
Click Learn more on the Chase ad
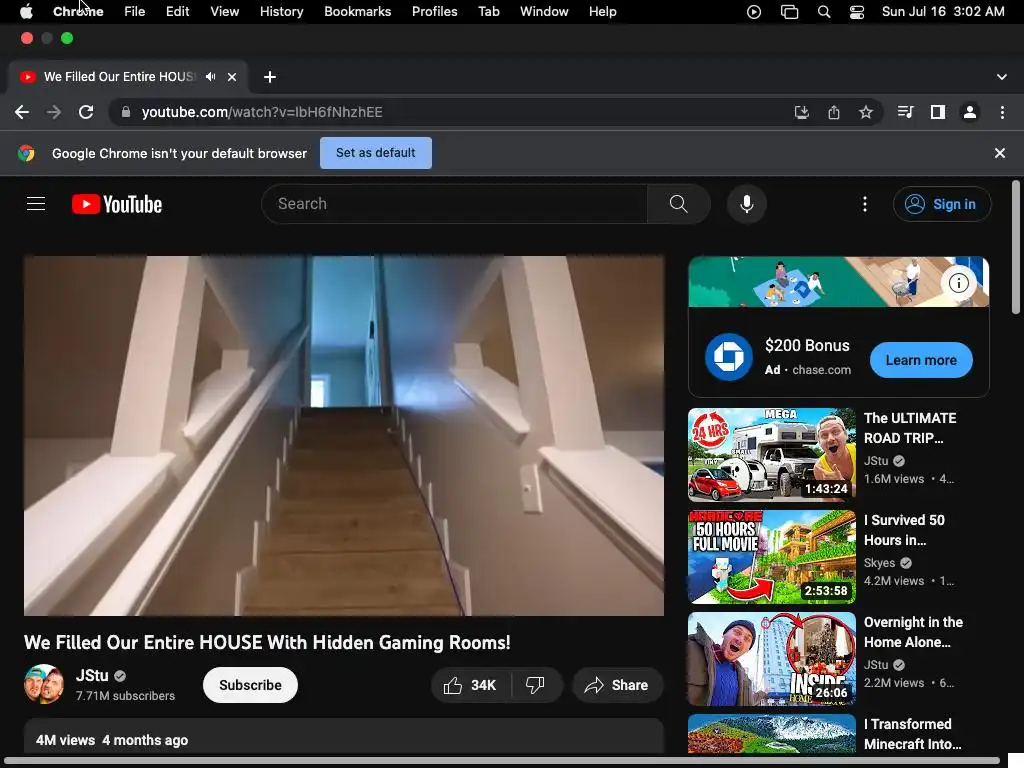tap(921, 360)
